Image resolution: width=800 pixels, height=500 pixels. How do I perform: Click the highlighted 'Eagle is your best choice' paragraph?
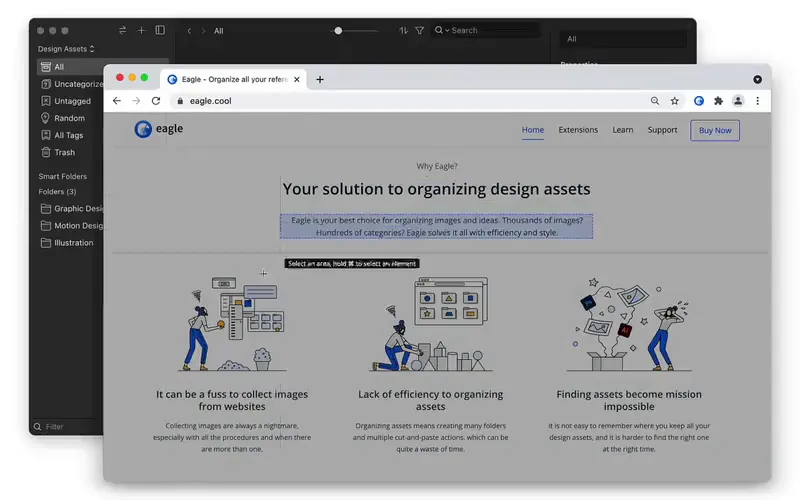pyautogui.click(x=437, y=226)
